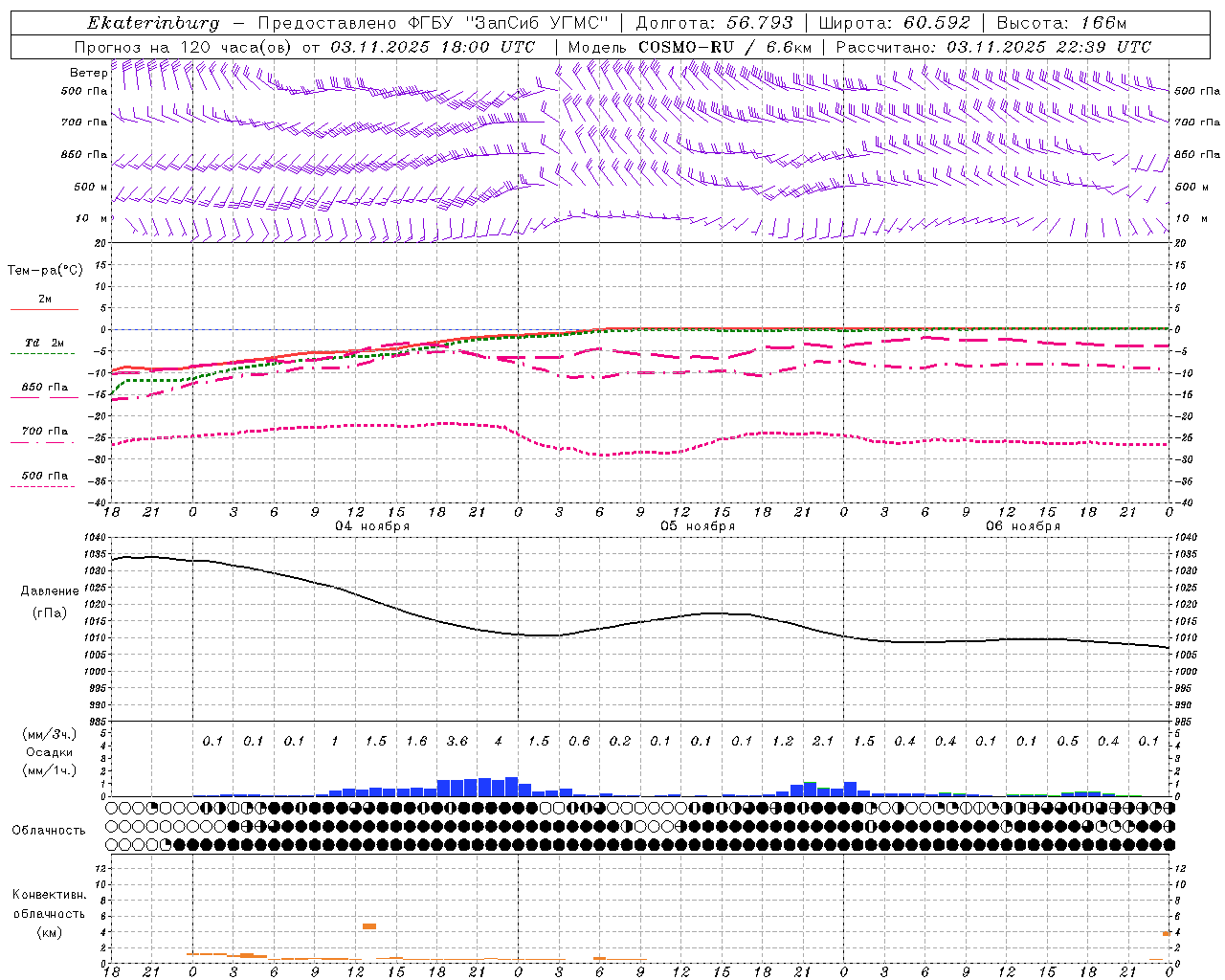Click the '0.2' precipitation total value
The image size is (1225, 980).
[x=620, y=741]
